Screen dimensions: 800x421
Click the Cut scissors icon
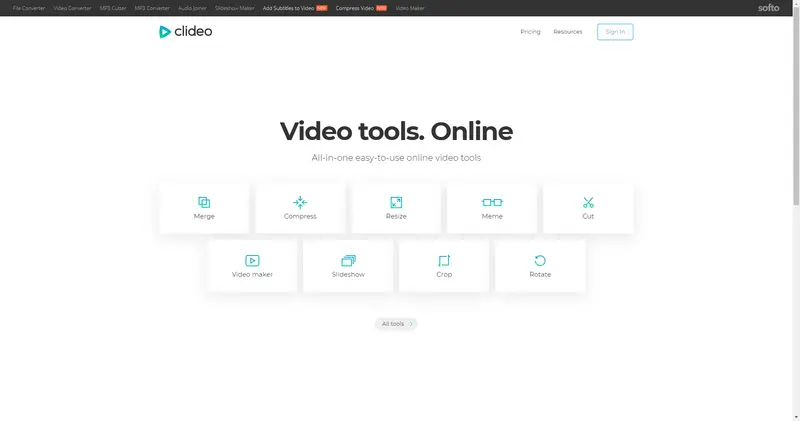click(588, 202)
